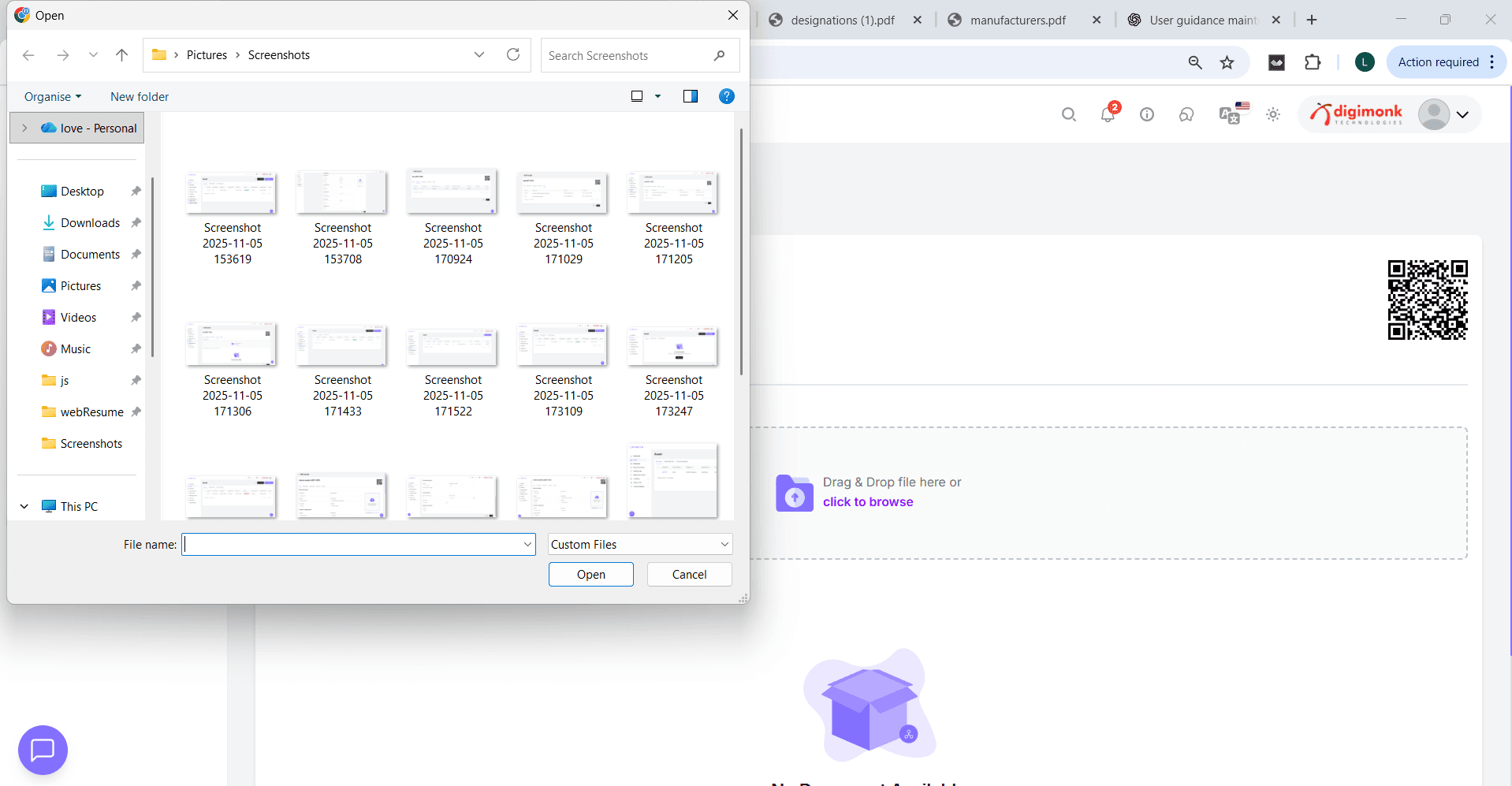The image size is (1512, 786).
Task: Open the notifications bell with 2 alerts
Action: point(1107,114)
